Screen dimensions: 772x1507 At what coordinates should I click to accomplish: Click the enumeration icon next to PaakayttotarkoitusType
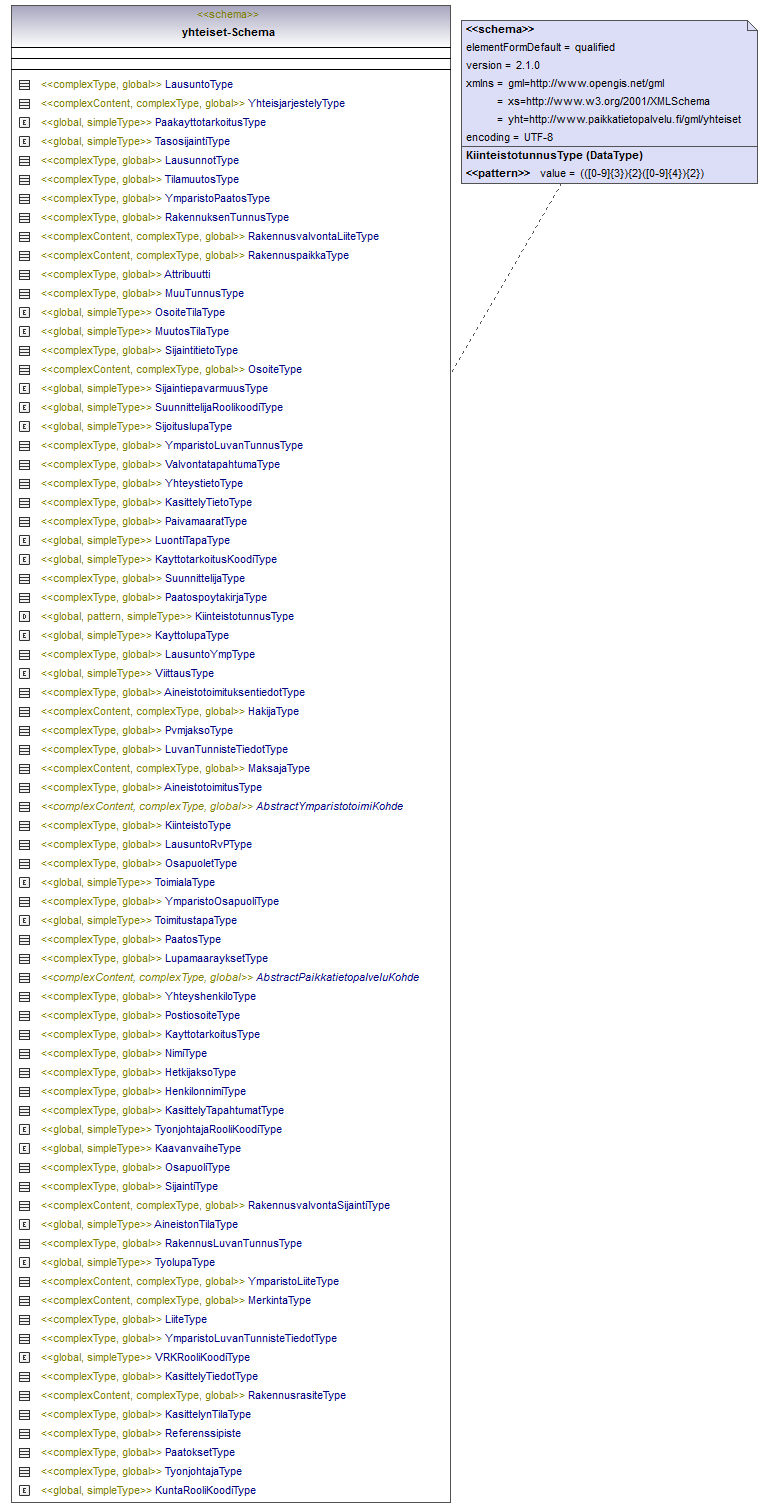[25, 123]
